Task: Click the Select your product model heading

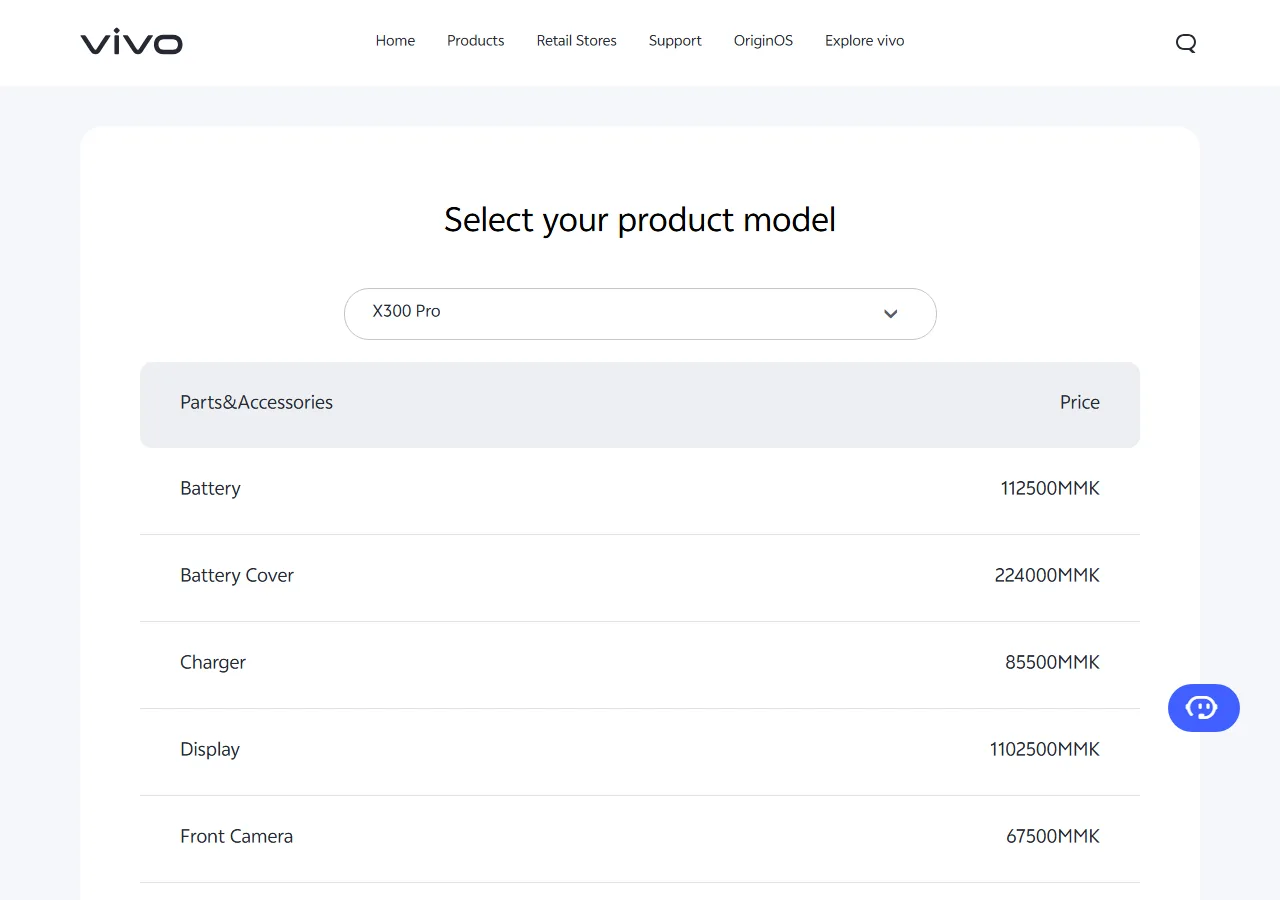Action: (640, 220)
